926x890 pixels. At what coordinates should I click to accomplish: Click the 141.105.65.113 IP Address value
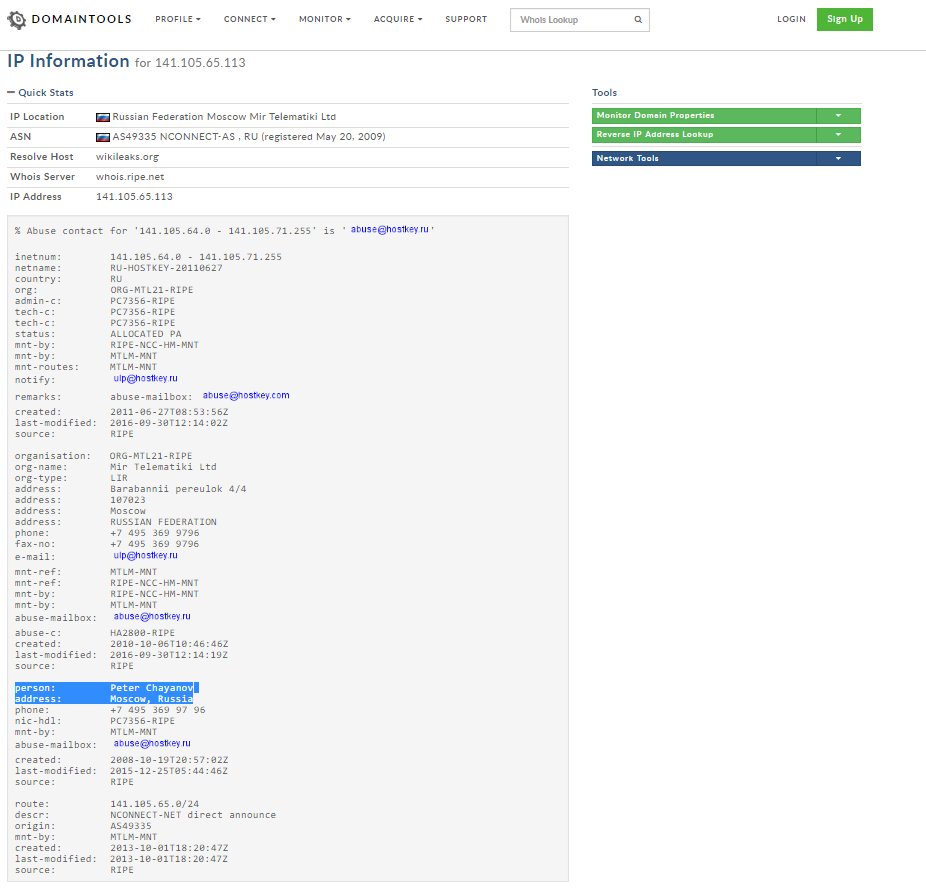[x=134, y=197]
